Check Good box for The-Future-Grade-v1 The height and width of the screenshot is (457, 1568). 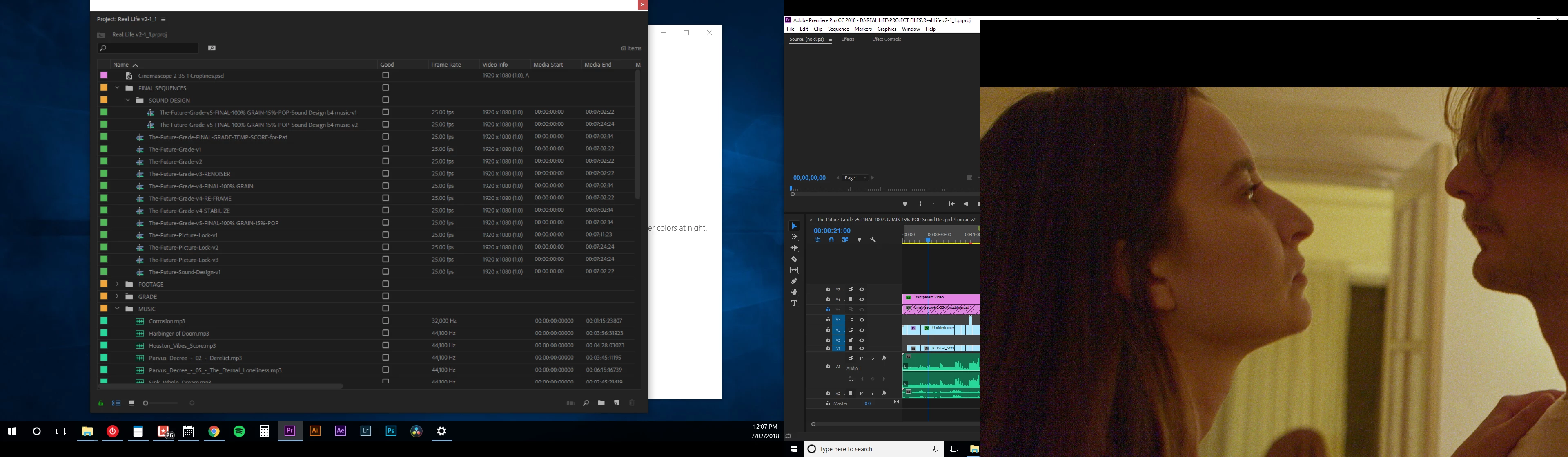pyautogui.click(x=385, y=149)
